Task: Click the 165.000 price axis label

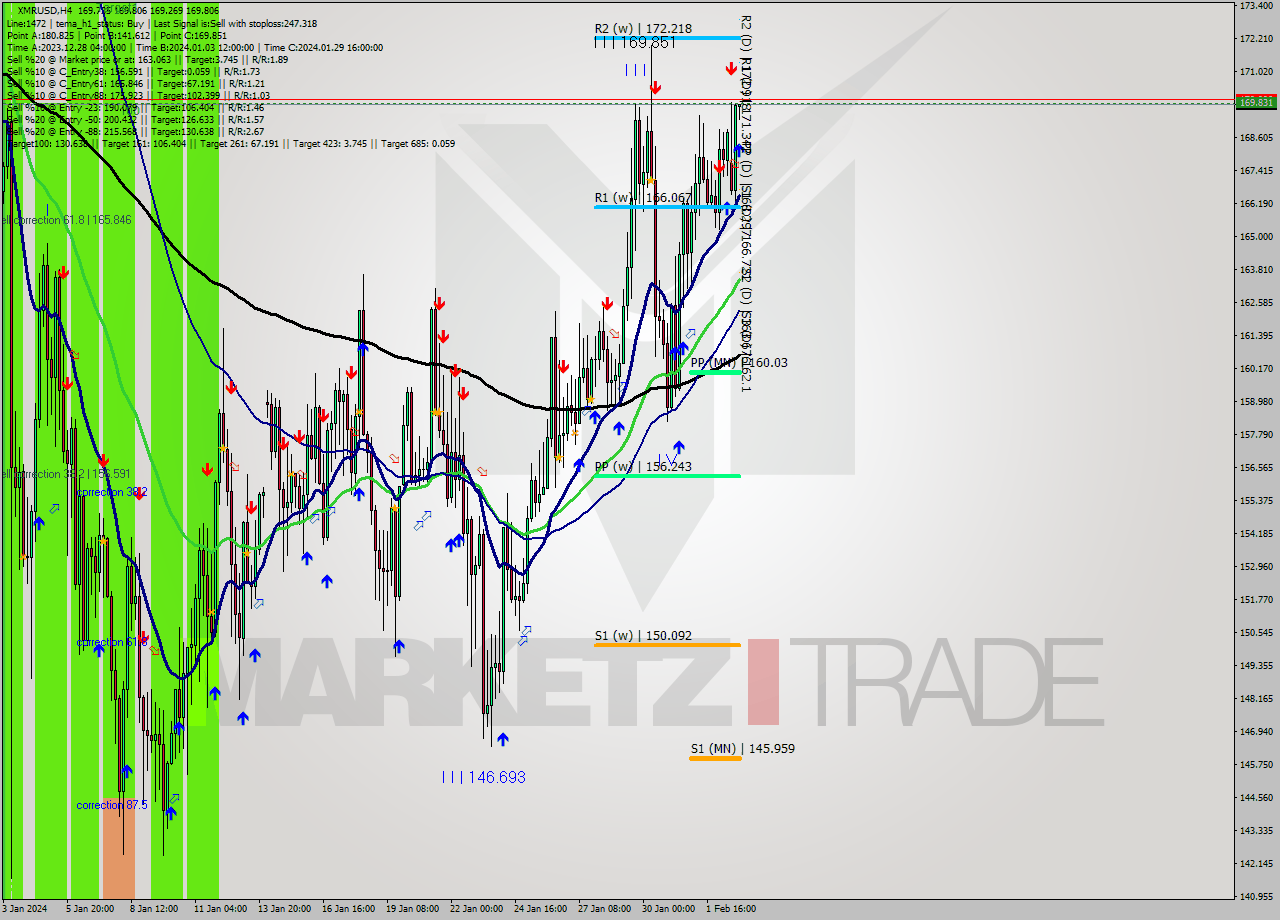Action: [x=1256, y=237]
